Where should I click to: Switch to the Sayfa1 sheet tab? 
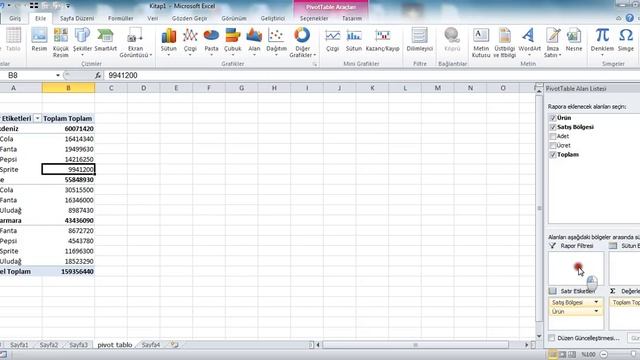19,345
